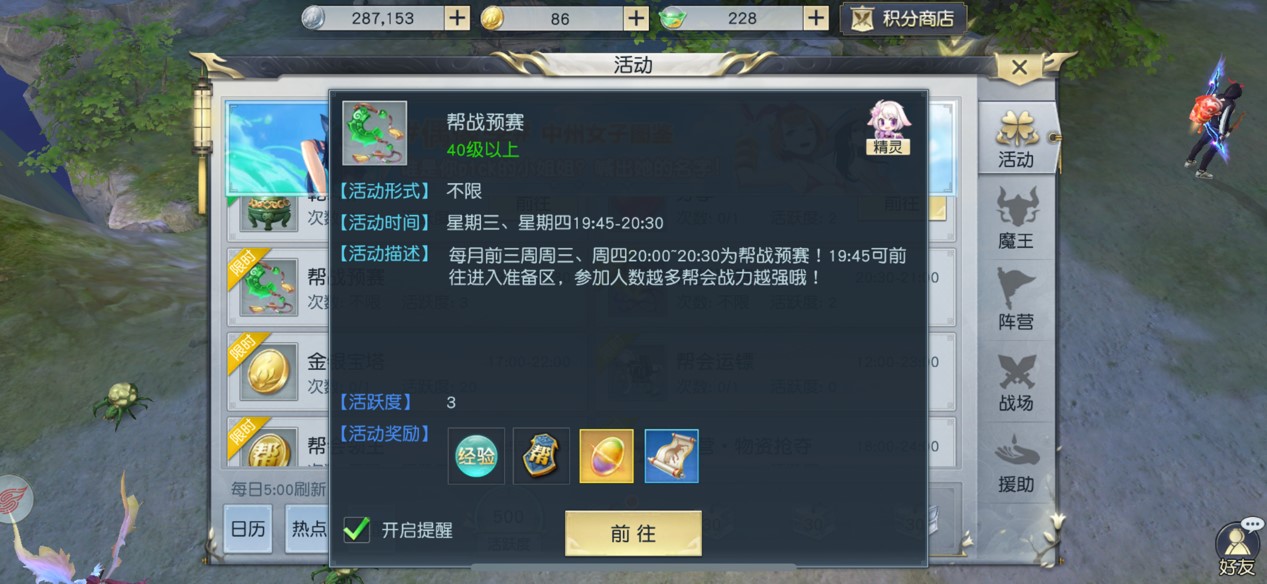This screenshot has height=584, width=1267.
Task: Click the 前往 go button
Action: [633, 534]
